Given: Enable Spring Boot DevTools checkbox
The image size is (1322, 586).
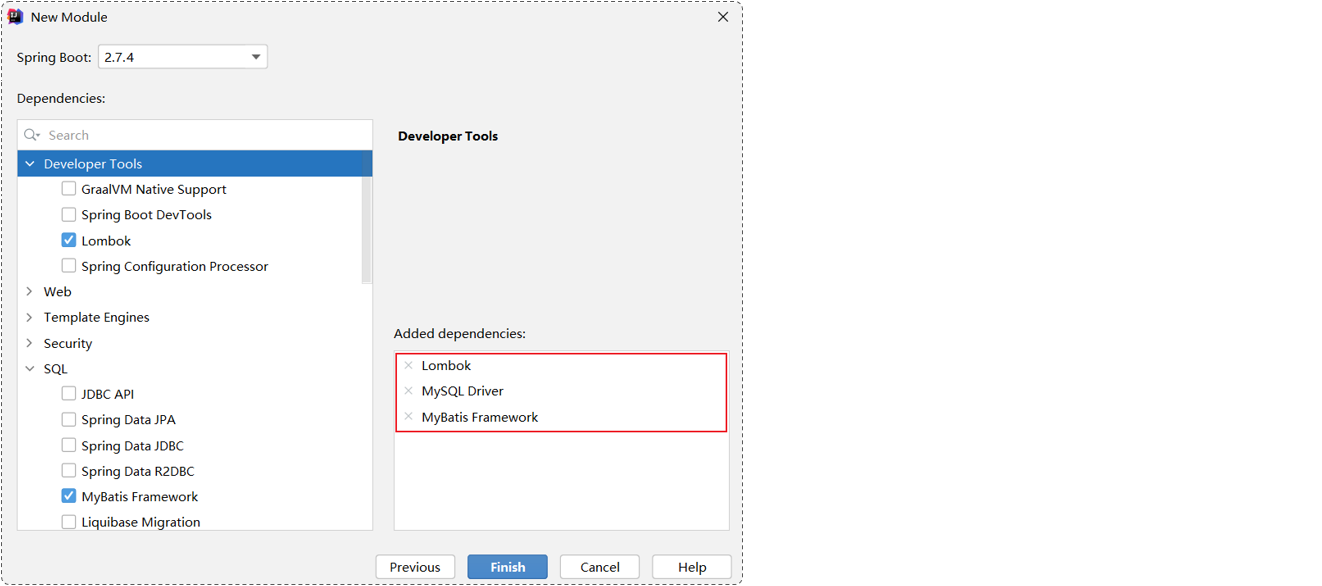Looking at the screenshot, I should click(x=69, y=214).
